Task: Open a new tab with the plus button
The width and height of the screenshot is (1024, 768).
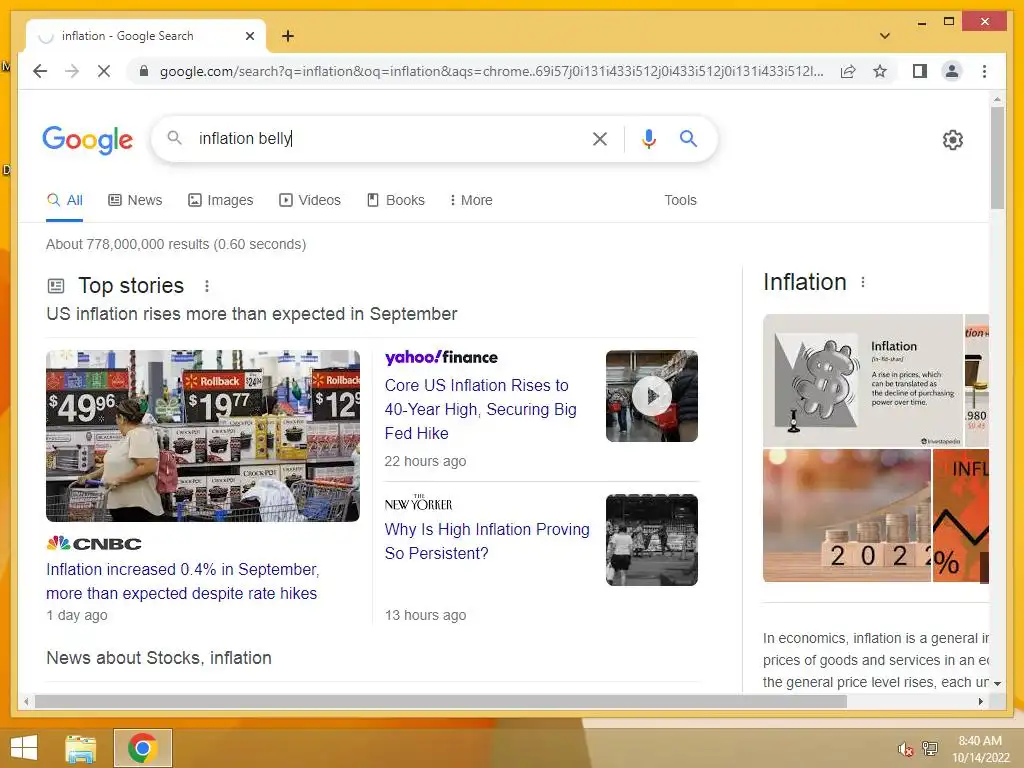Action: coord(288,36)
